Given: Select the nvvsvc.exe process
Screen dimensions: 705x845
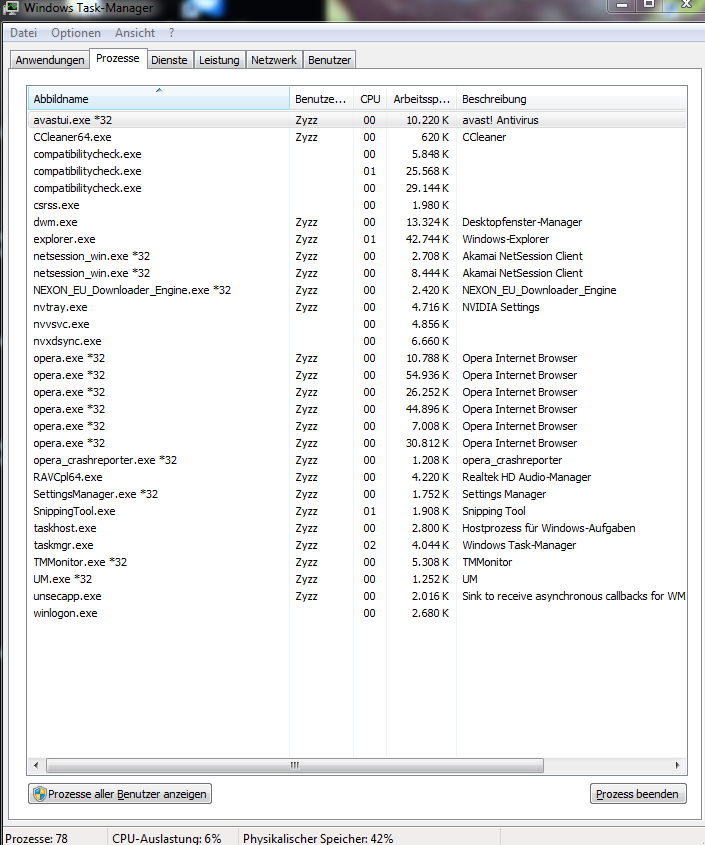Looking at the screenshot, I should click(x=357, y=324).
